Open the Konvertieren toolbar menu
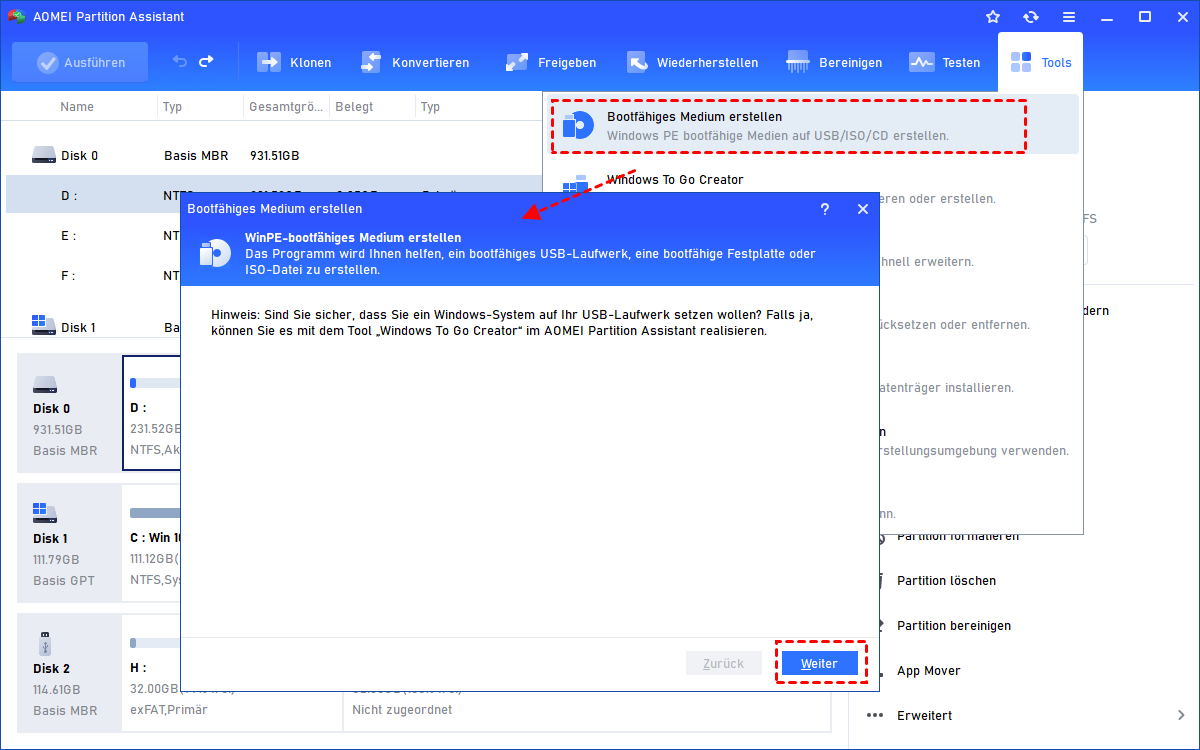Screen dimensions: 1200x750 coord(414,62)
